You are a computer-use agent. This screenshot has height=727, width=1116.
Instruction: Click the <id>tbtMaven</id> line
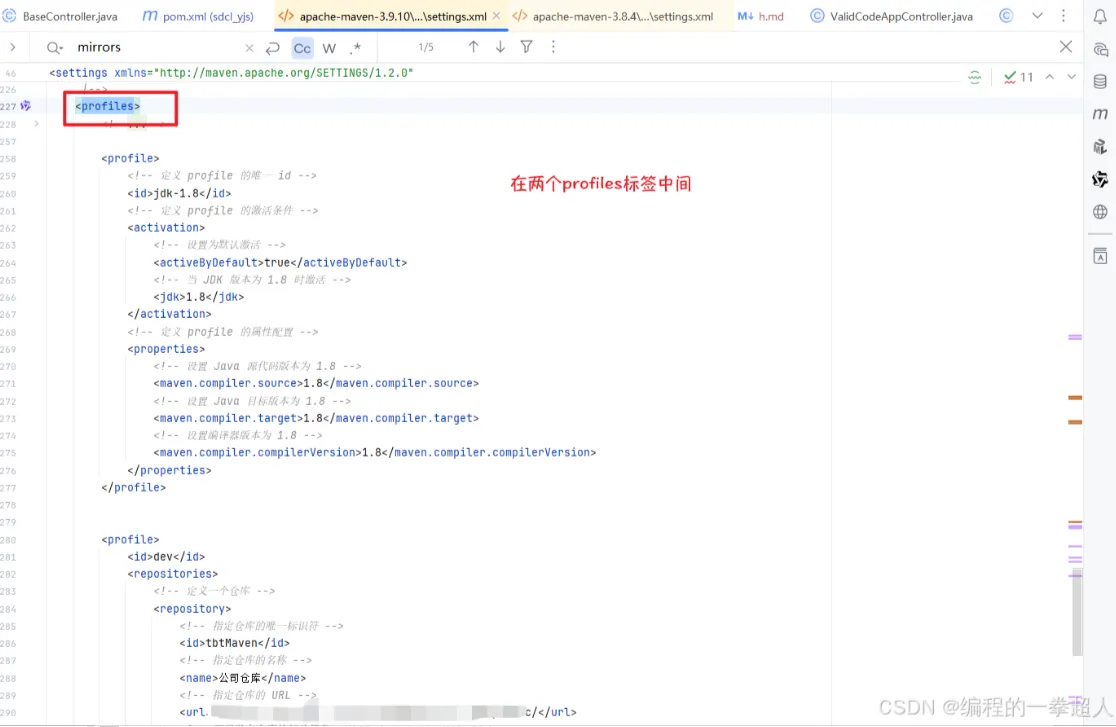pos(235,643)
